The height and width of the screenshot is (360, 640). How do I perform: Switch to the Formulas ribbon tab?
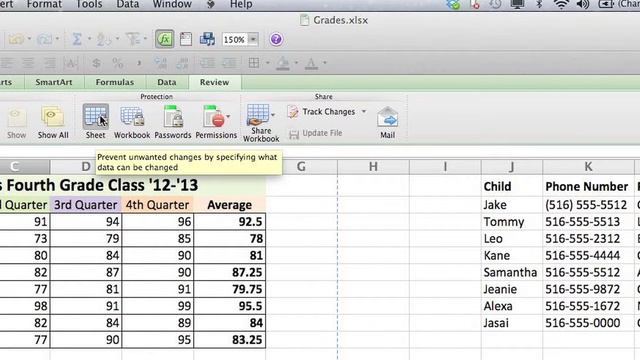tap(115, 82)
